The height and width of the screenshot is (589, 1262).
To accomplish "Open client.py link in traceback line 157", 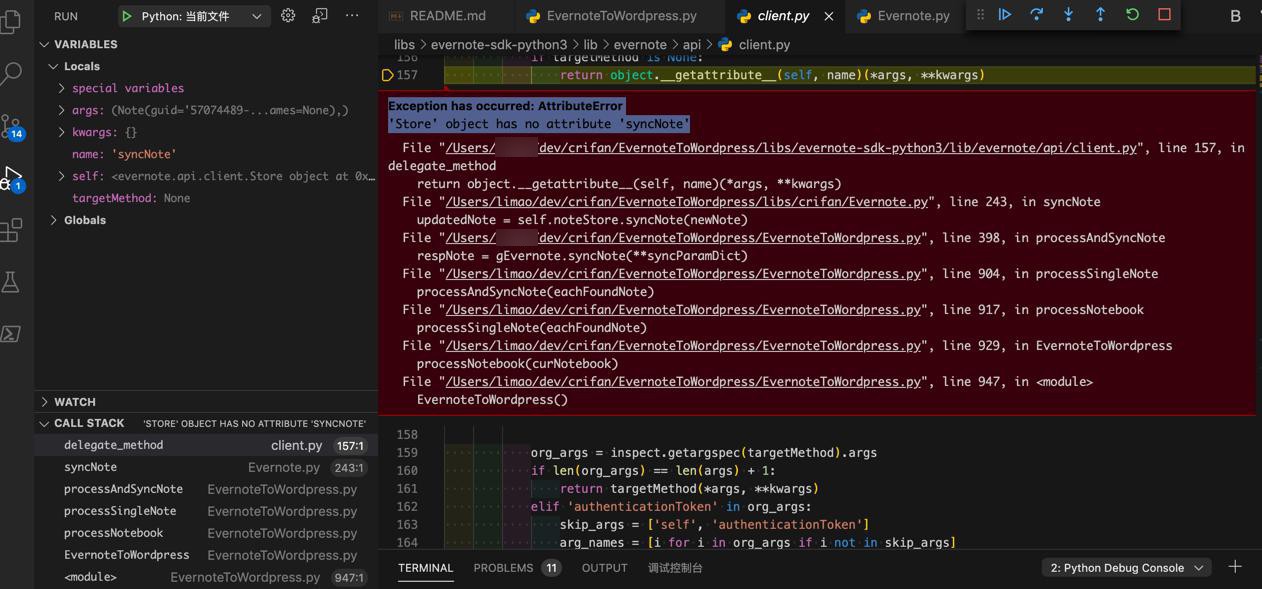I will [791, 148].
